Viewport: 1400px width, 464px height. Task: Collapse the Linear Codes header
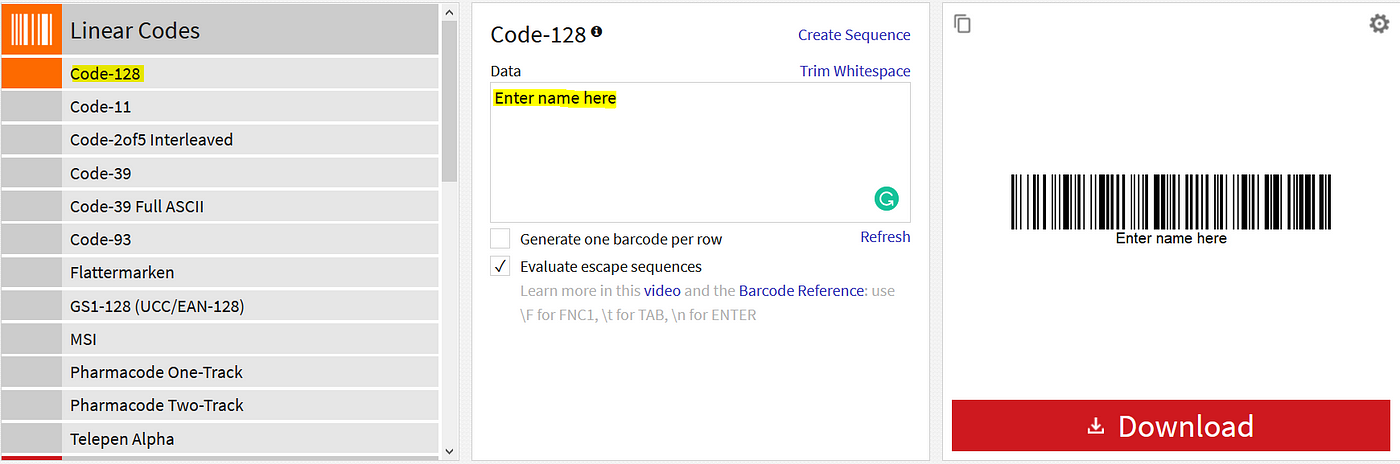(x=220, y=30)
